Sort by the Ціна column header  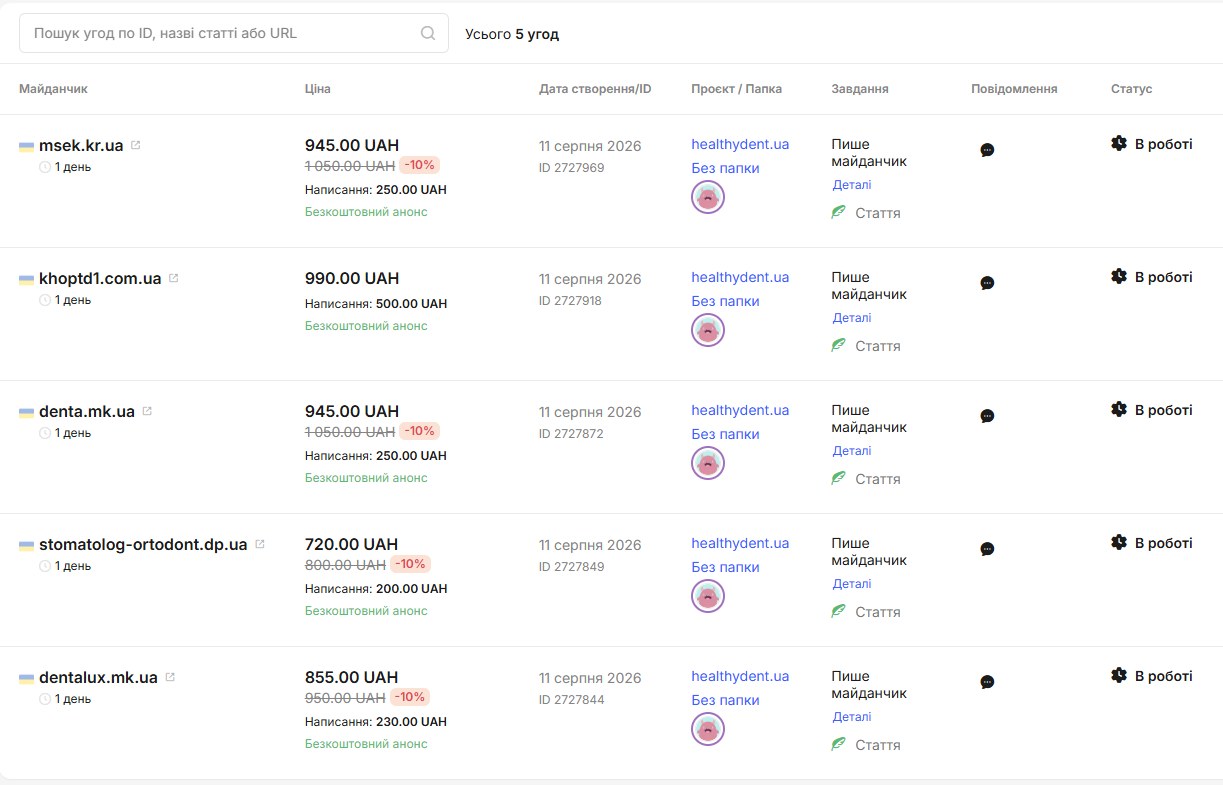coord(318,89)
